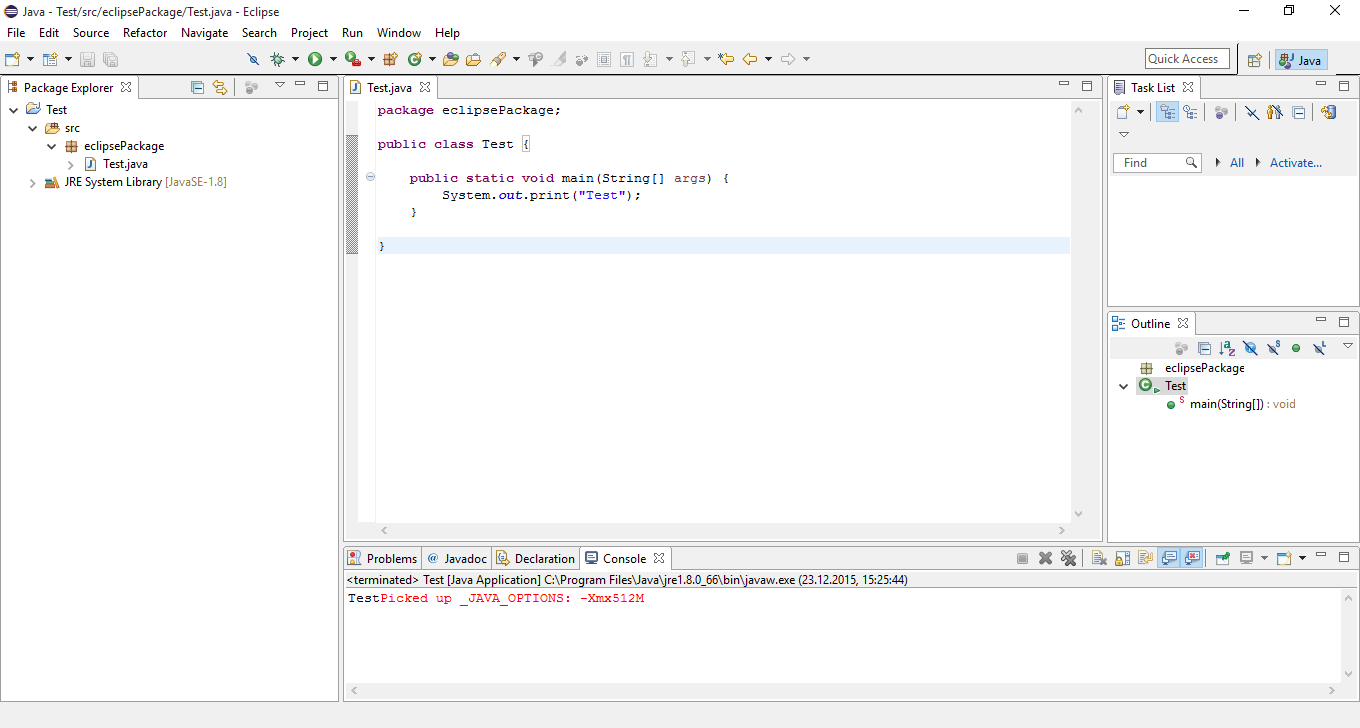Click the Clear Console icon

pyautogui.click(x=1099, y=558)
